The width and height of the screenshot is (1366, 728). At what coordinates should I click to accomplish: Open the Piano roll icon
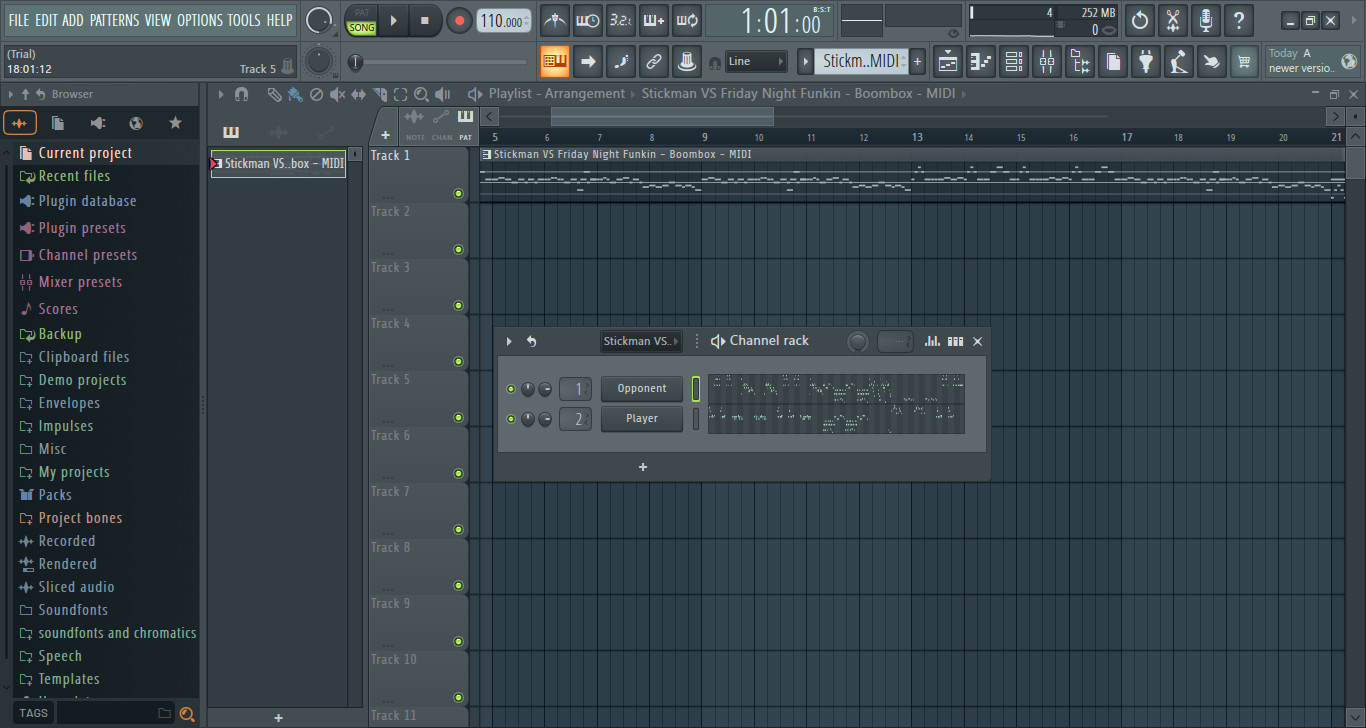pyautogui.click(x=980, y=61)
